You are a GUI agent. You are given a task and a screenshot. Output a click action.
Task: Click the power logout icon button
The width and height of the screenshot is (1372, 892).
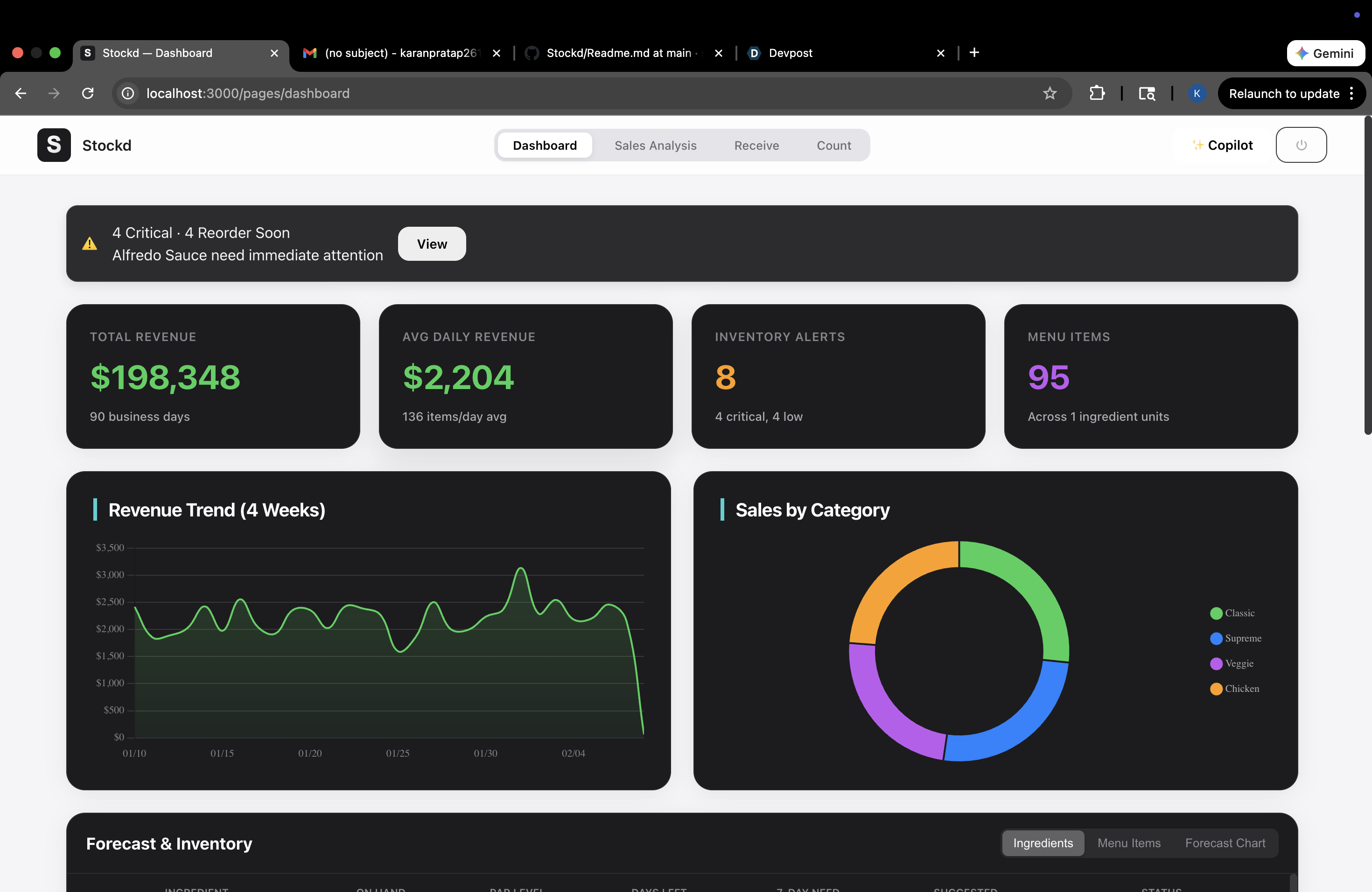coord(1301,145)
